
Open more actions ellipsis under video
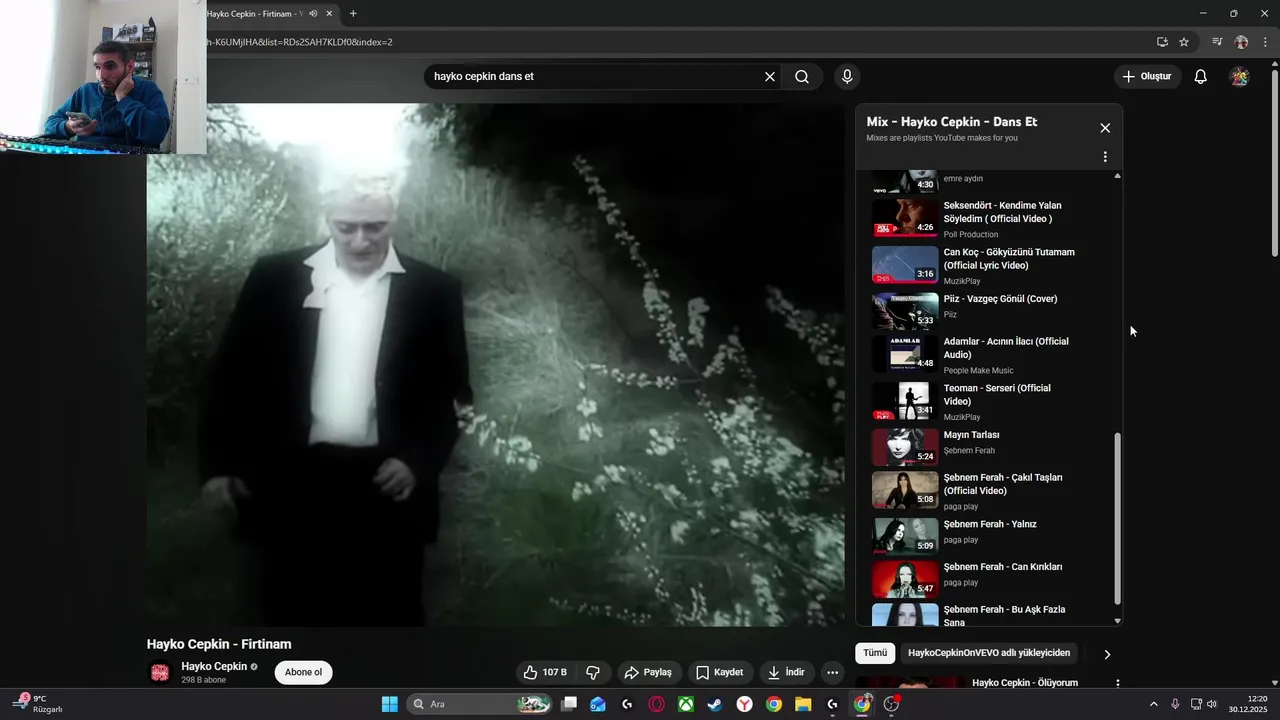[832, 673]
